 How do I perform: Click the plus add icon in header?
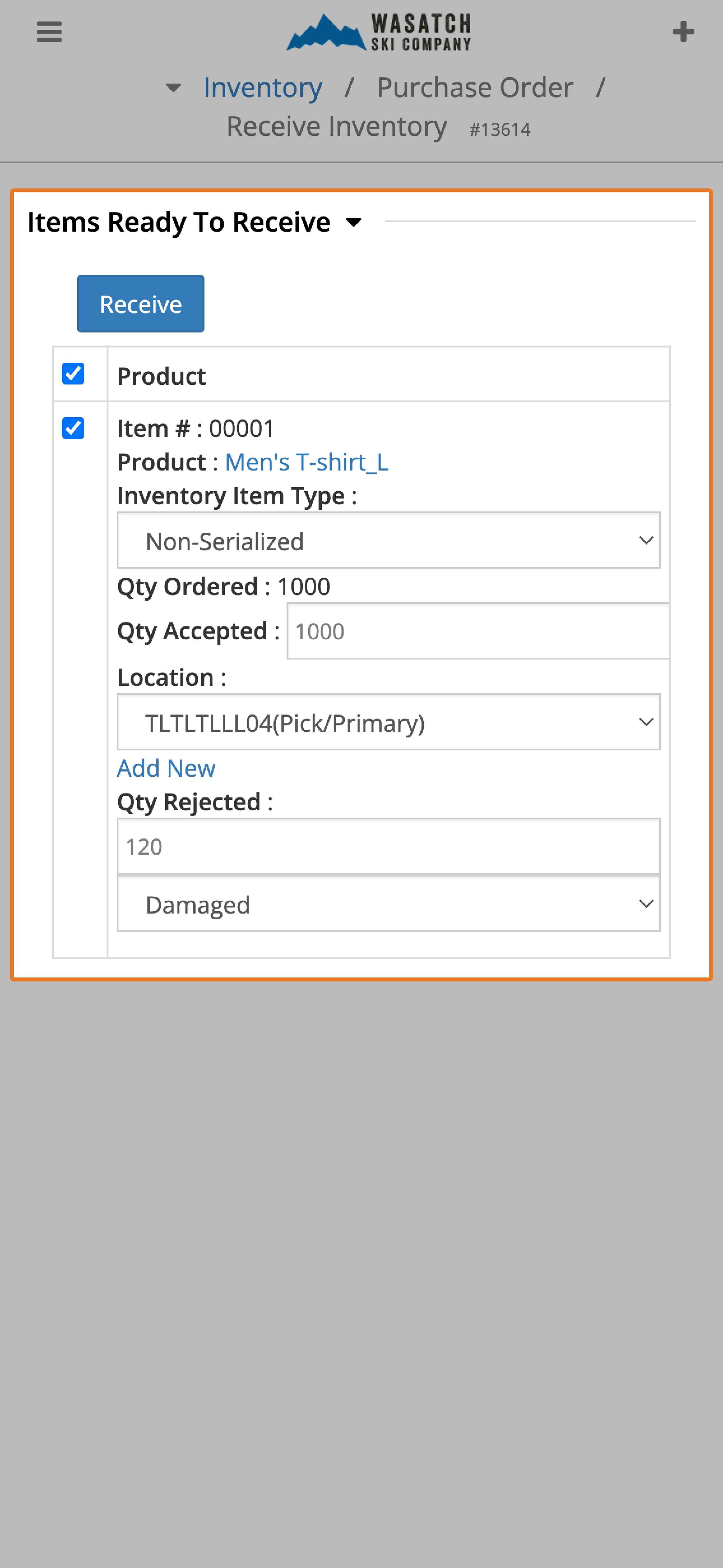coord(683,32)
